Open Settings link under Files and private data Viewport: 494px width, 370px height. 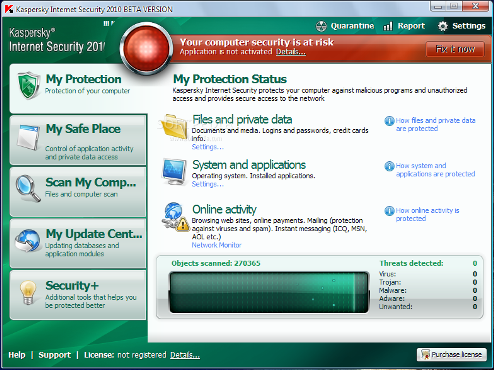coord(207,147)
